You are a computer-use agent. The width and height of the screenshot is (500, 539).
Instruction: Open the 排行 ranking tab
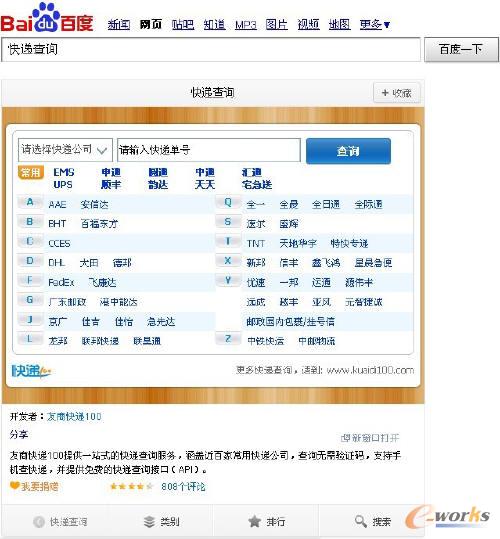pos(267,522)
